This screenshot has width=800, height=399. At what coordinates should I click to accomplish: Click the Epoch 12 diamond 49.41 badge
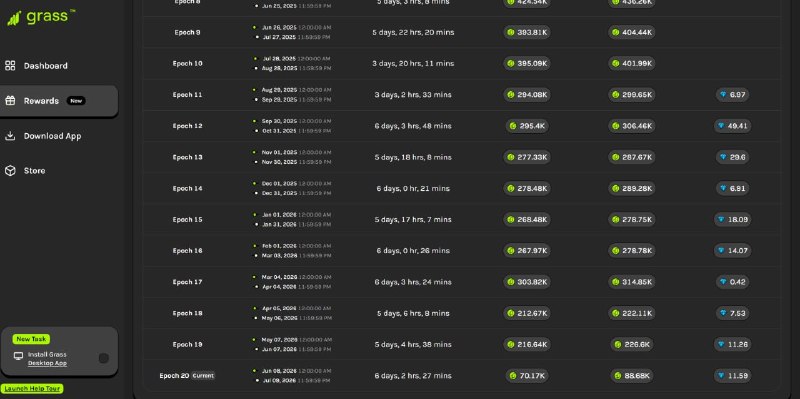(x=732, y=126)
